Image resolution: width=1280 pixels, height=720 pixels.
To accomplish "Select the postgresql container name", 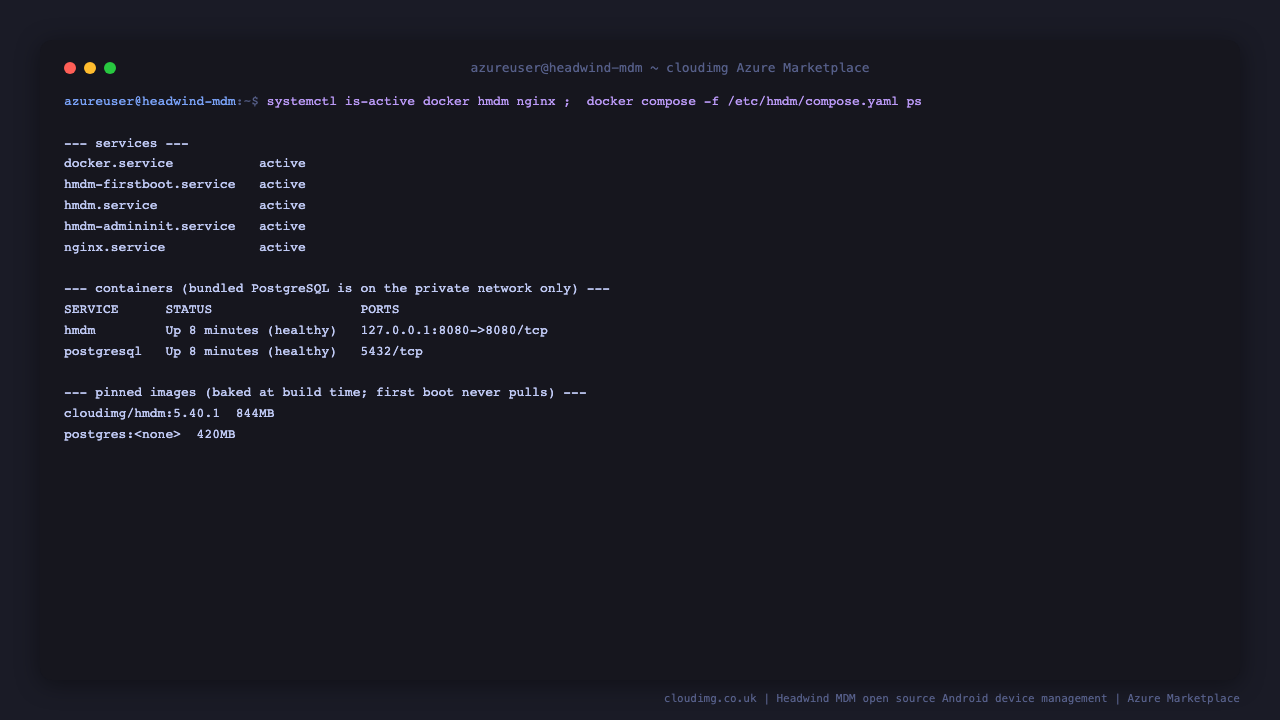I will coord(103,352).
